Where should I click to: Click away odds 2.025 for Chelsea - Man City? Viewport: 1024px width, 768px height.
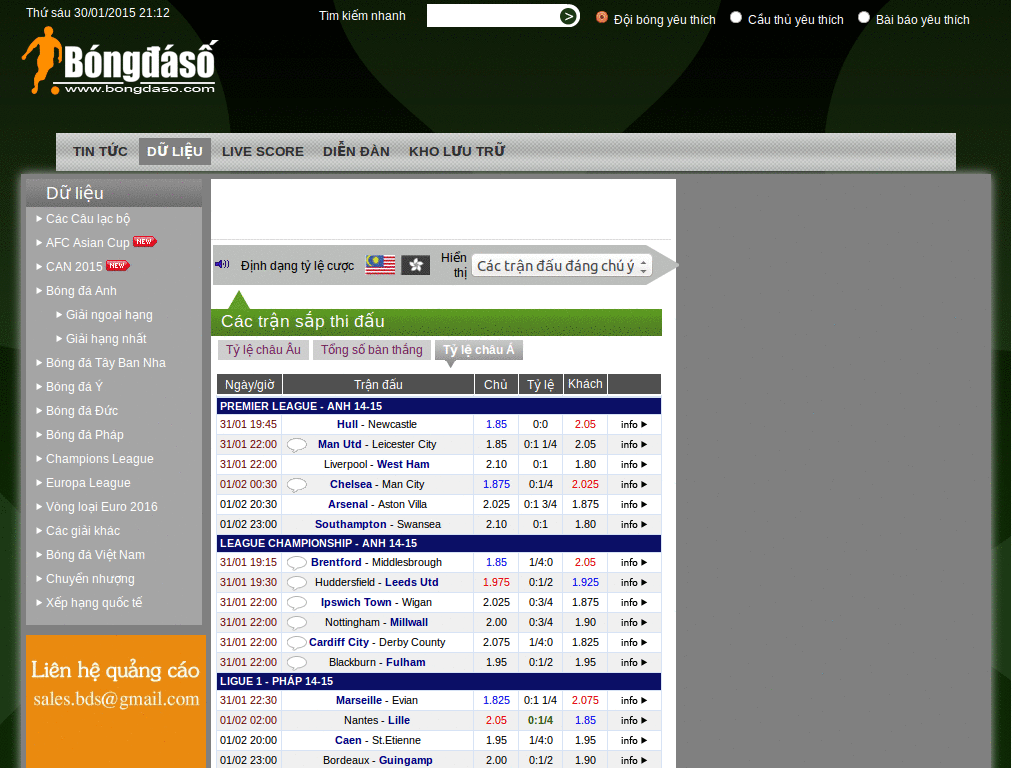point(585,485)
